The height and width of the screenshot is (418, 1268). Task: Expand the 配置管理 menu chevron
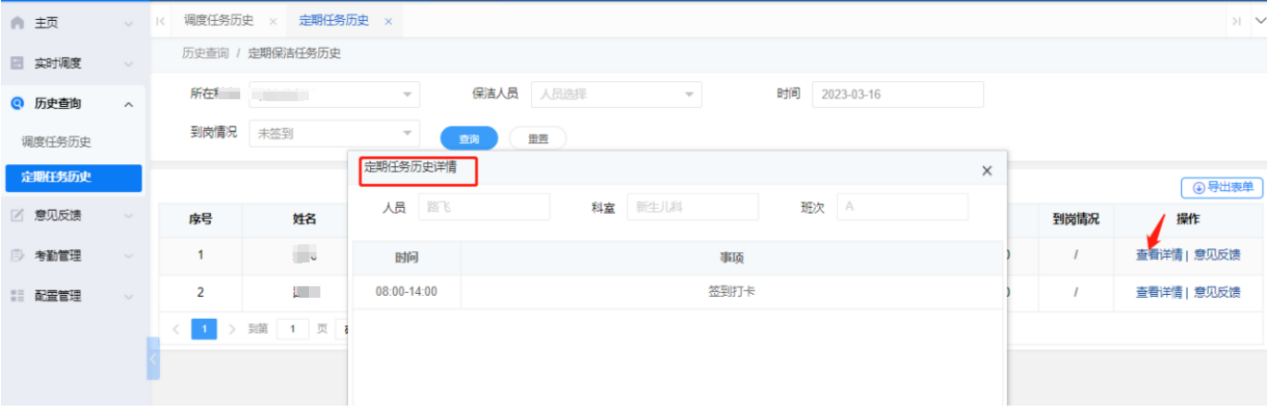(x=128, y=297)
